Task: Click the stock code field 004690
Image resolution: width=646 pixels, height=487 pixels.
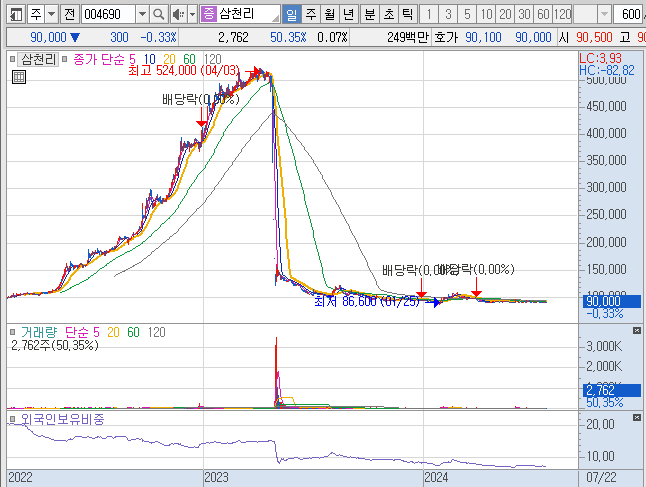Action: [108, 14]
